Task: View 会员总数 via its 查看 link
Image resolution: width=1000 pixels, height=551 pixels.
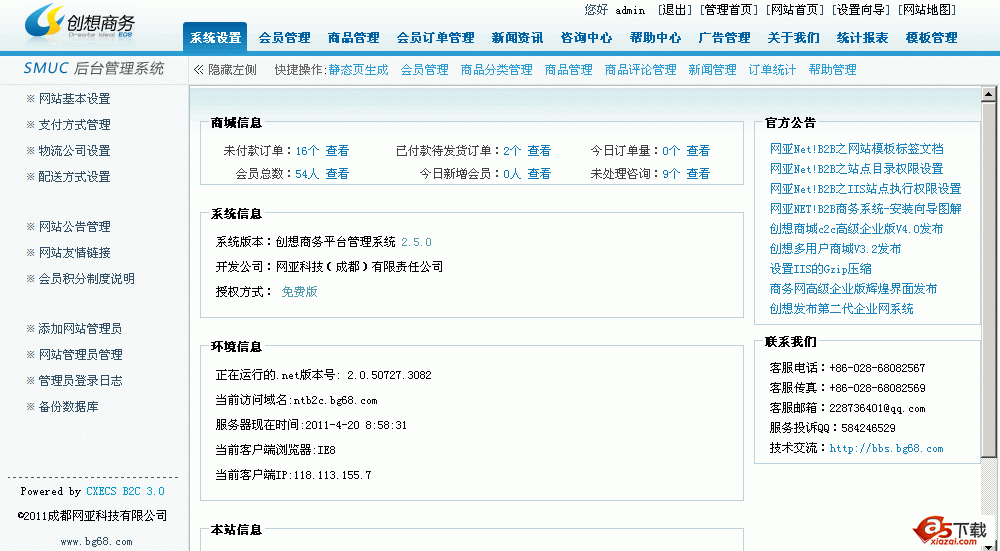Action: pyautogui.click(x=337, y=174)
